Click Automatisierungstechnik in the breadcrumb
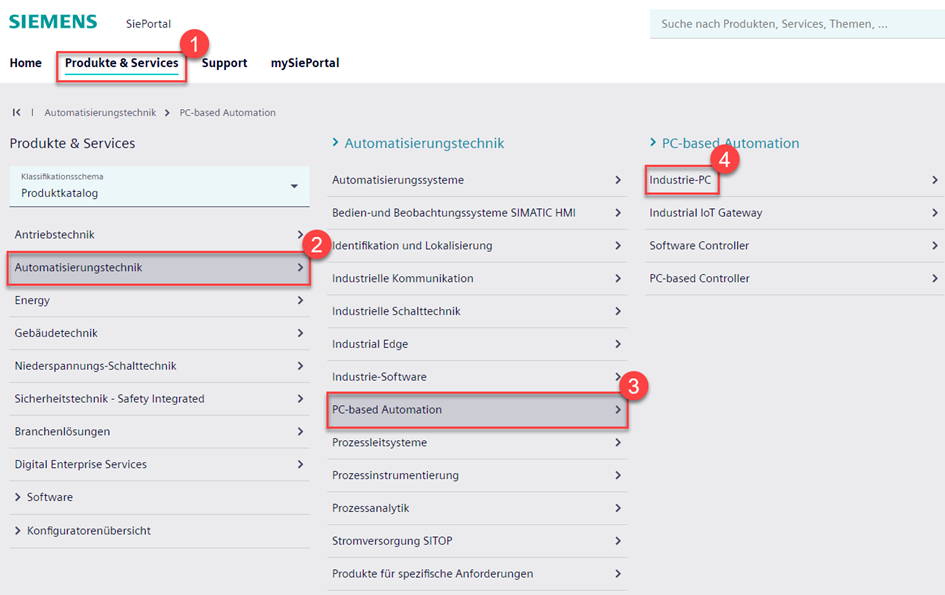 (100, 113)
